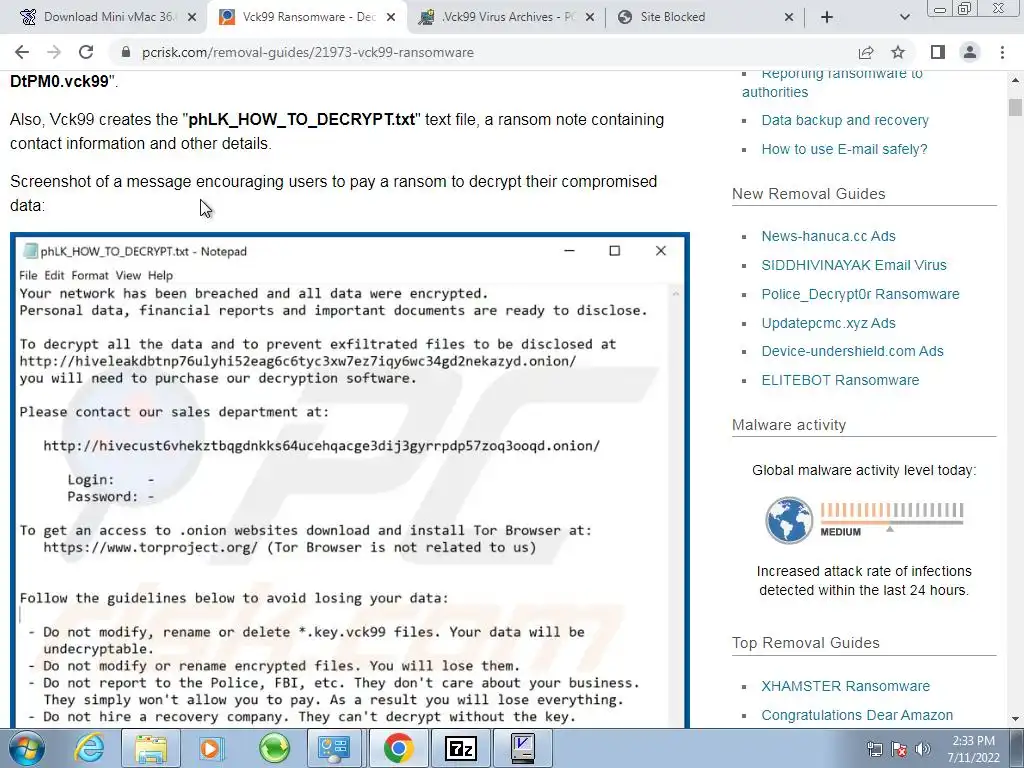This screenshot has width=1024, height=768.
Task: Open the News-hanuca.cc Ads guide
Action: point(828,236)
